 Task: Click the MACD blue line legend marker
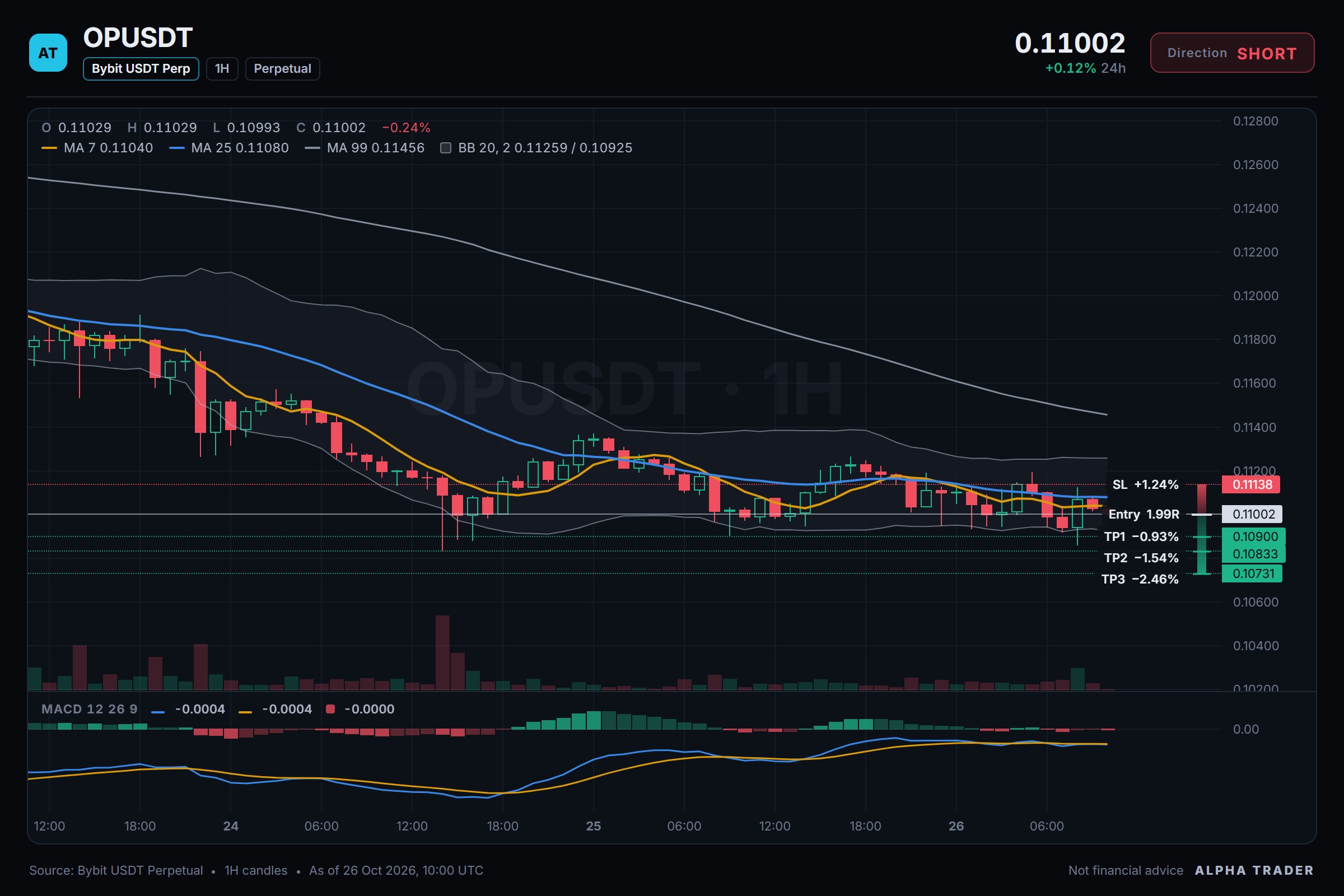[158, 711]
